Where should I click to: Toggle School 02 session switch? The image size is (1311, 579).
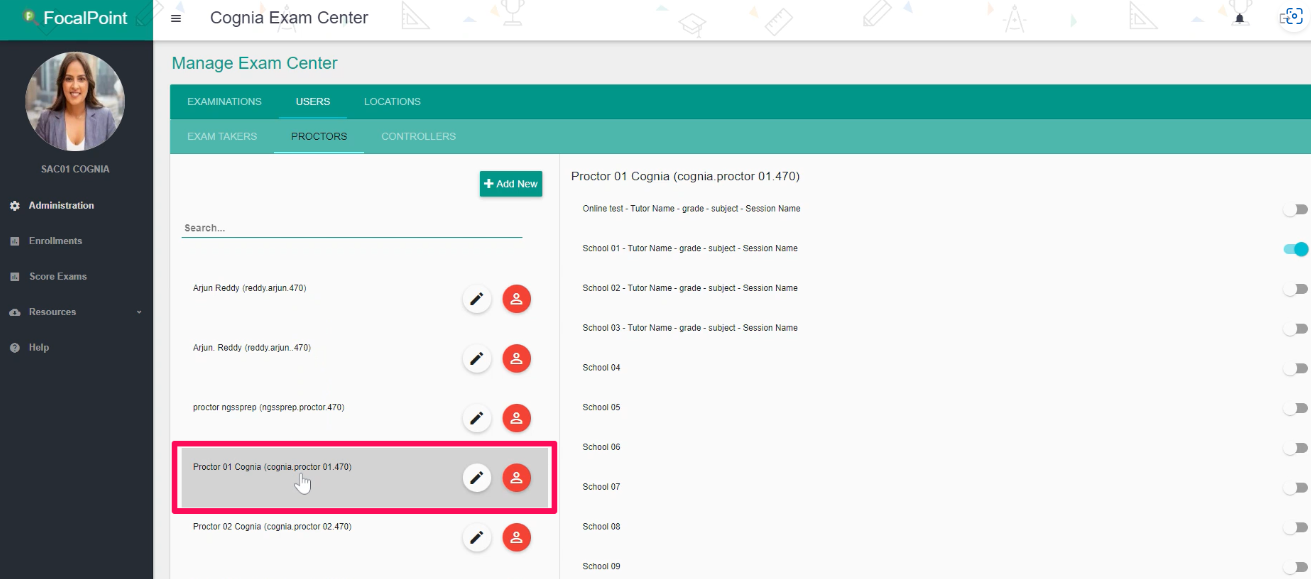pyautogui.click(x=1296, y=289)
